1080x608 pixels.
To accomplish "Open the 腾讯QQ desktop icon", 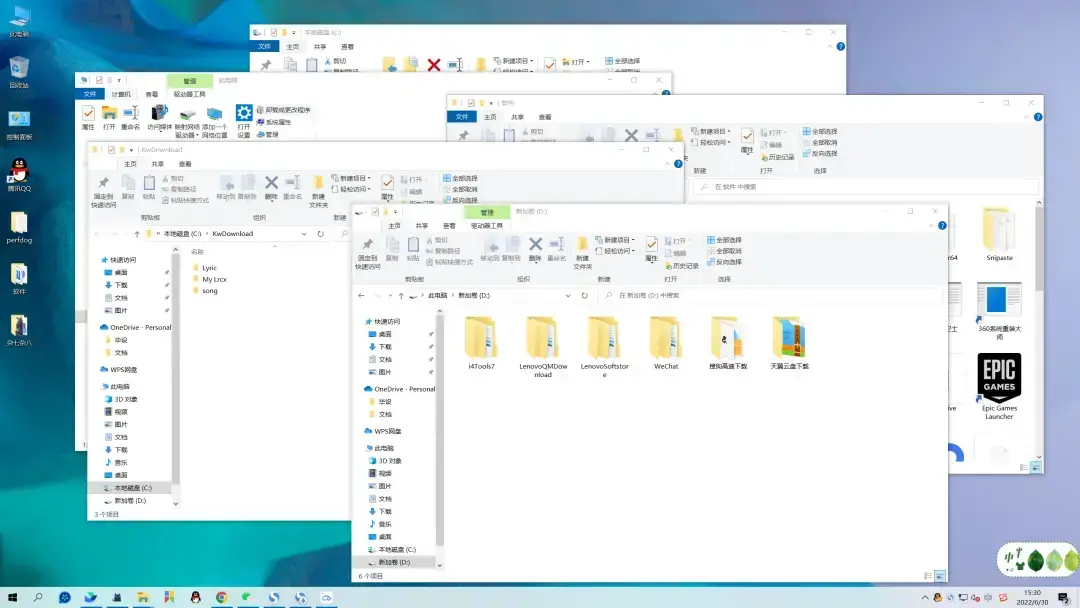I will coord(19,170).
